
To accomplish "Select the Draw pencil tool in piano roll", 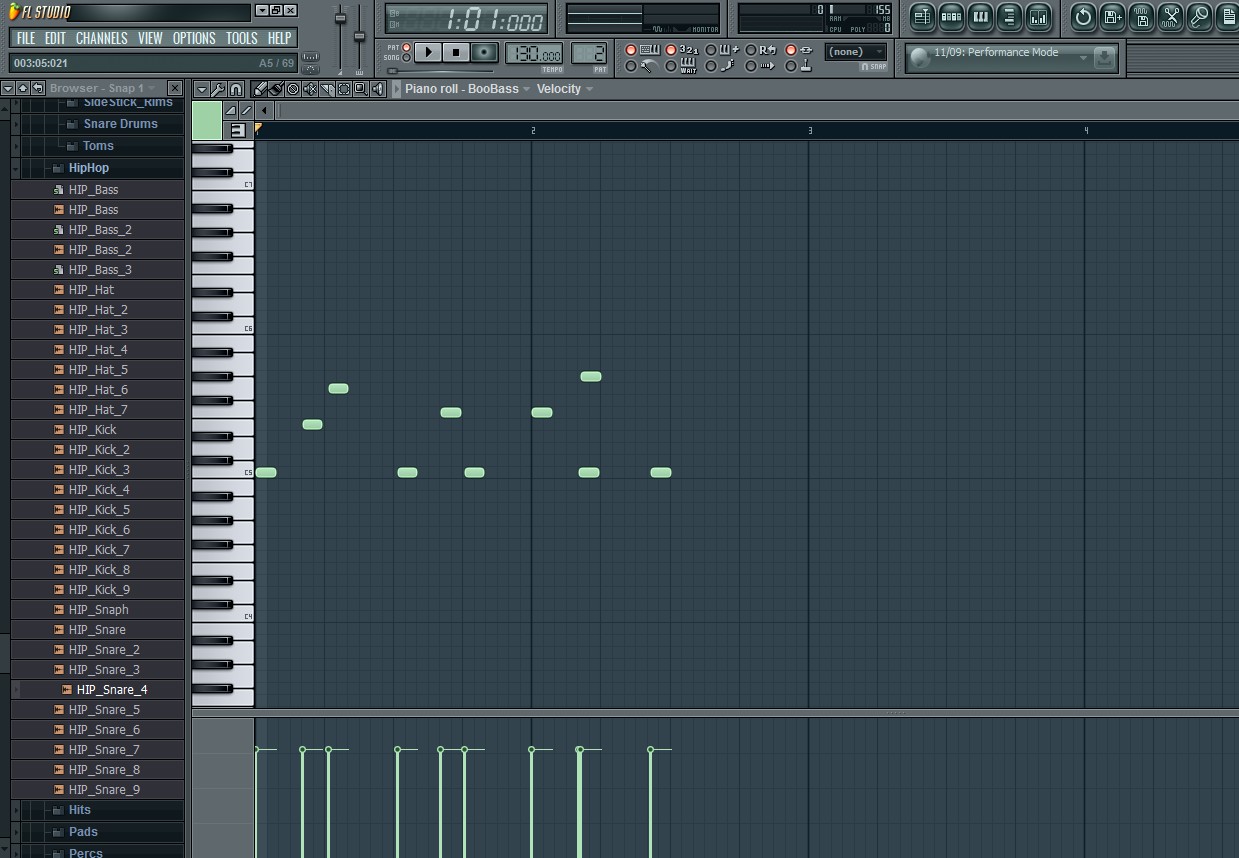I will click(x=260, y=89).
